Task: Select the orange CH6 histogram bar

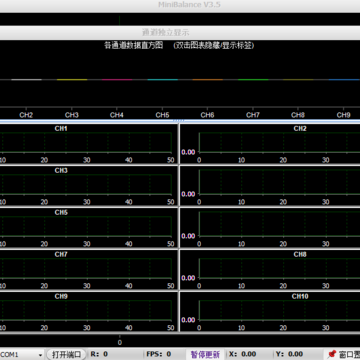Action: point(208,80)
